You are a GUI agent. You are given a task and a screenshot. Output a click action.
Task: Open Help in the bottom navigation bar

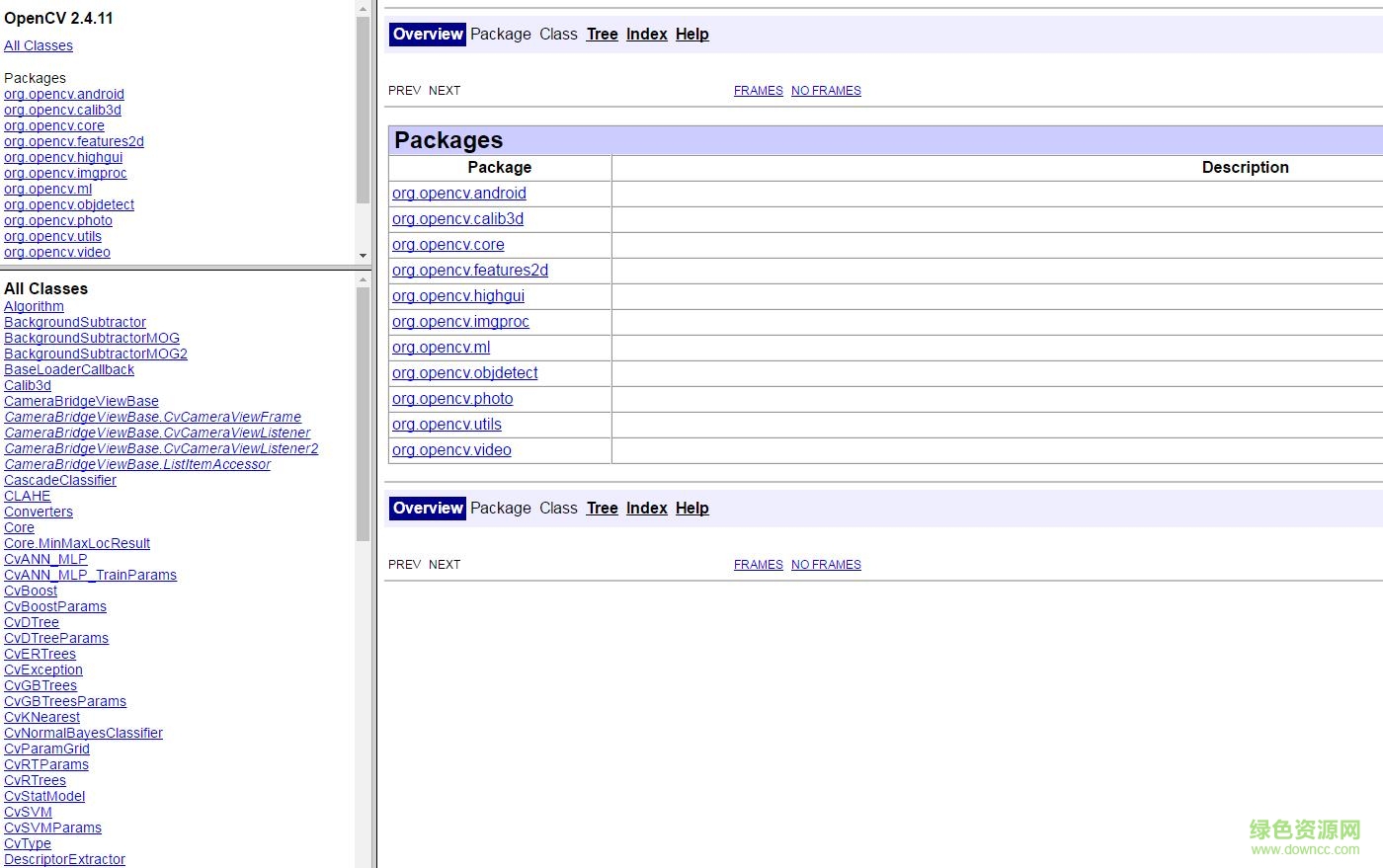(x=691, y=509)
